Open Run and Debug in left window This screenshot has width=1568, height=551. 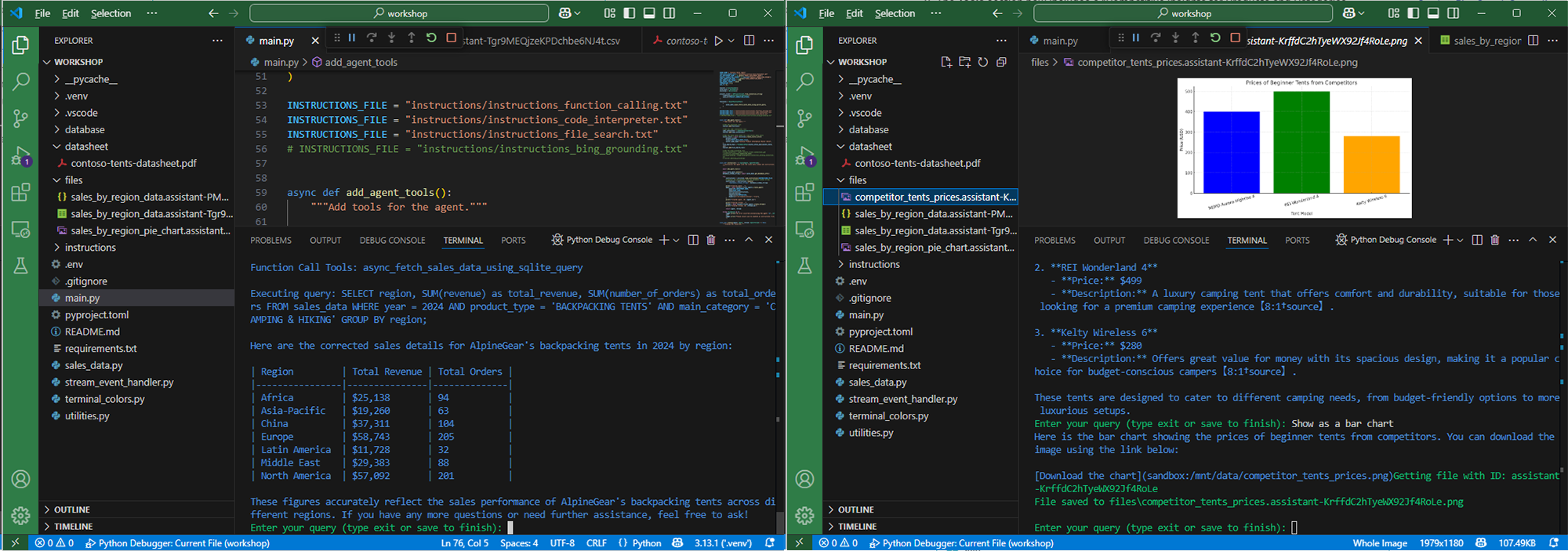[x=21, y=155]
